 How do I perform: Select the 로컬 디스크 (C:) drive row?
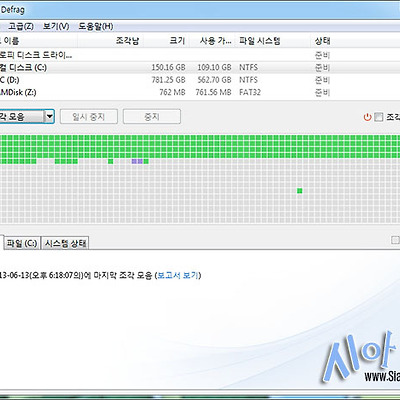(x=200, y=67)
